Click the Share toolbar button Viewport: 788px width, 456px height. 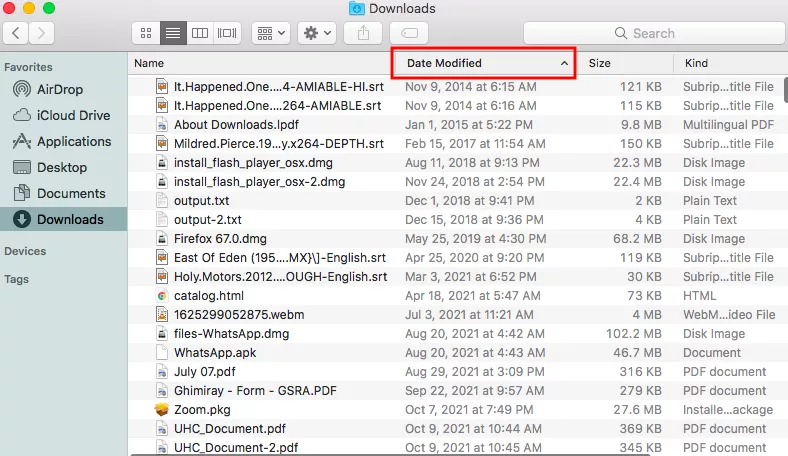(x=363, y=33)
